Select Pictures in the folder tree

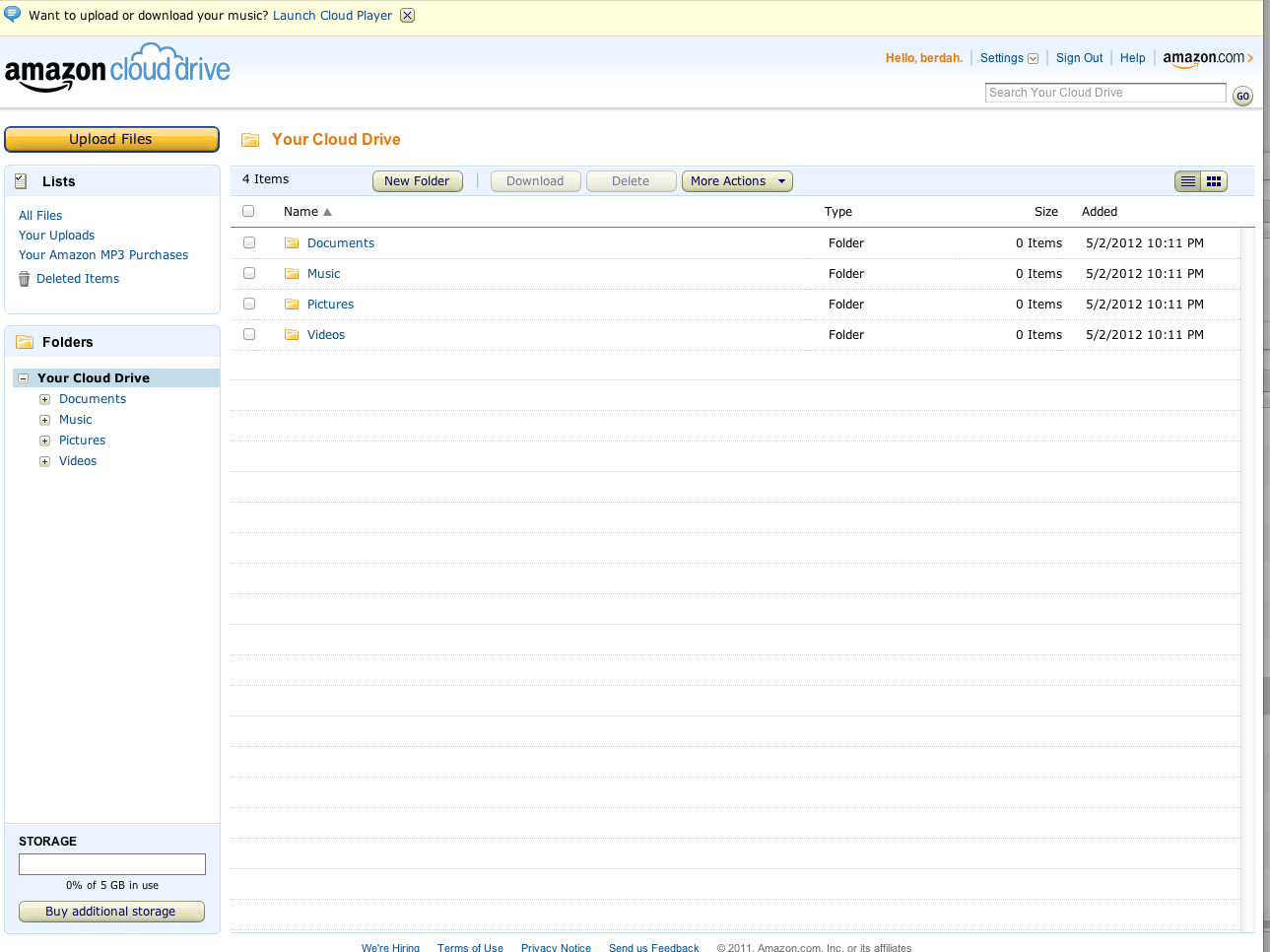(82, 441)
